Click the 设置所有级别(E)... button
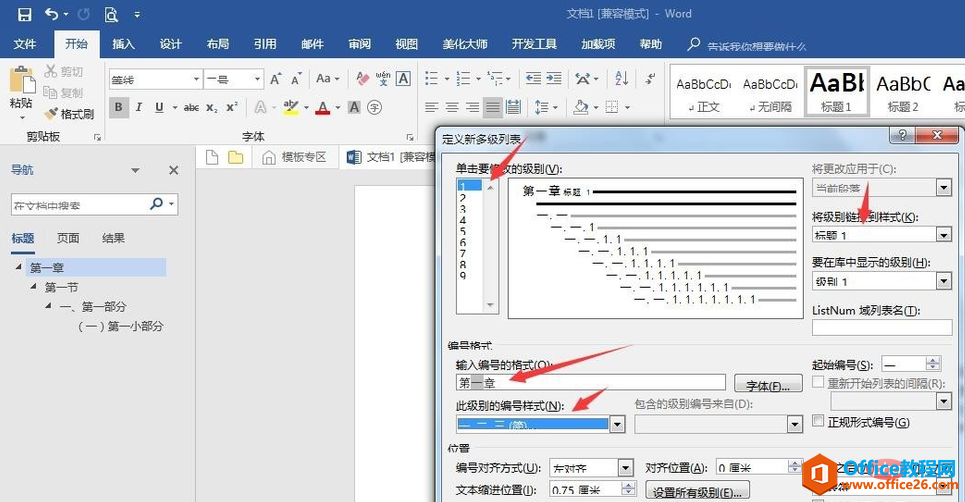 [697, 491]
